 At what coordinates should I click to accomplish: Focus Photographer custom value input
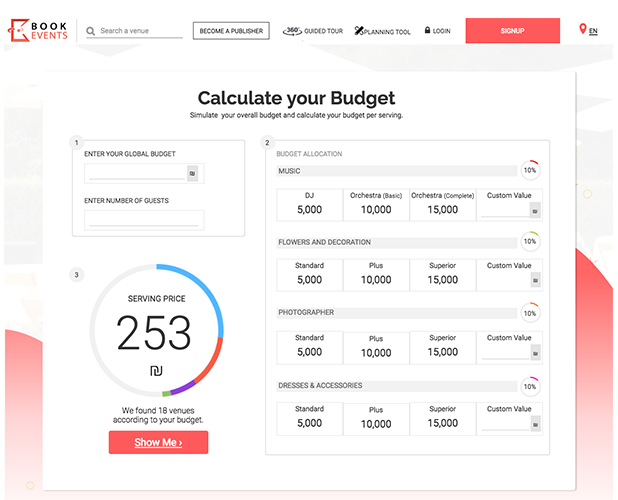[x=505, y=353]
